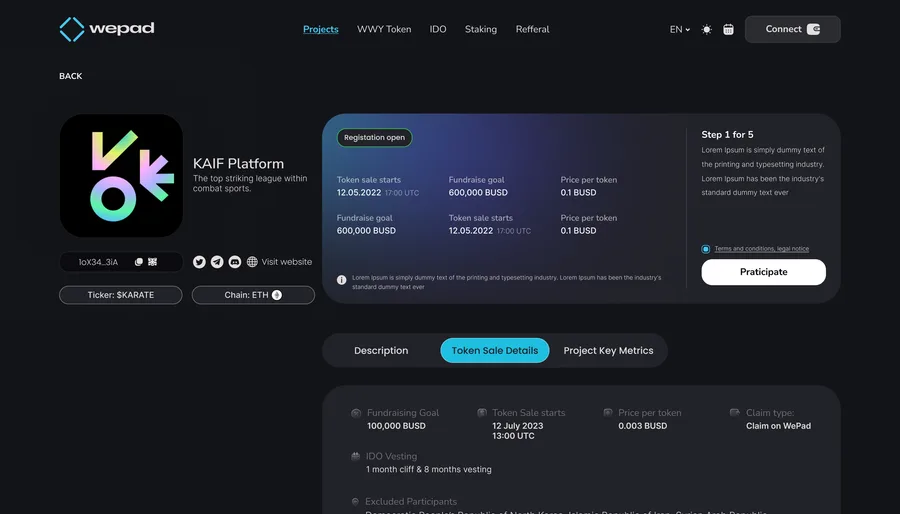Click the Token Sale starts icon

(482, 412)
